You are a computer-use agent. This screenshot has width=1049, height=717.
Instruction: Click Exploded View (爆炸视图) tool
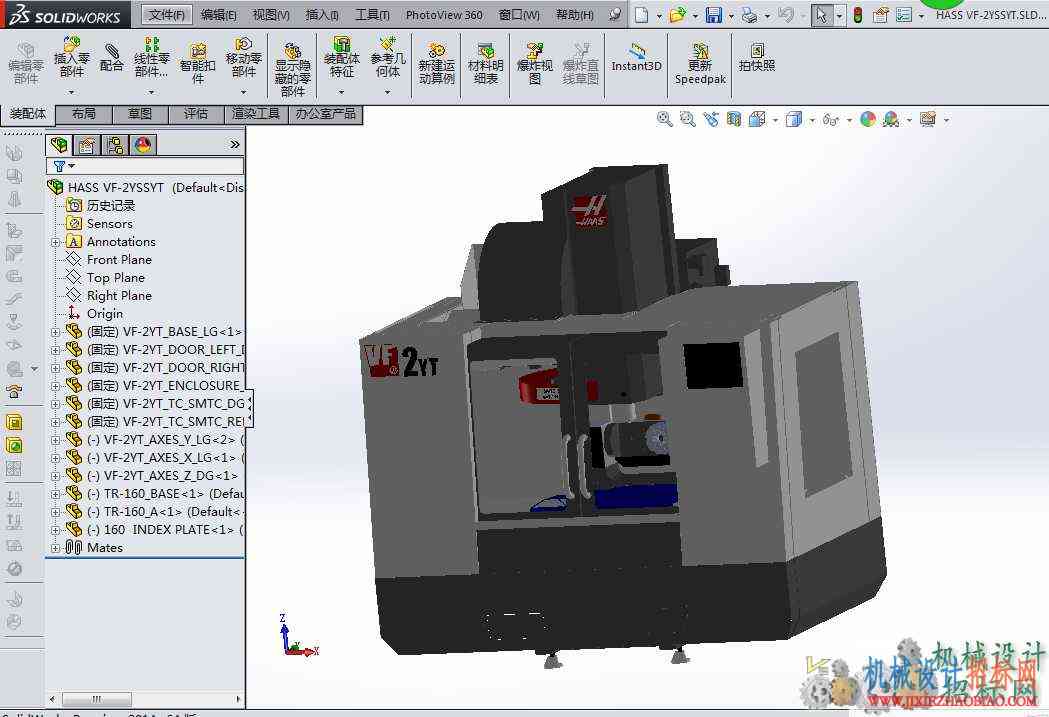[535, 64]
